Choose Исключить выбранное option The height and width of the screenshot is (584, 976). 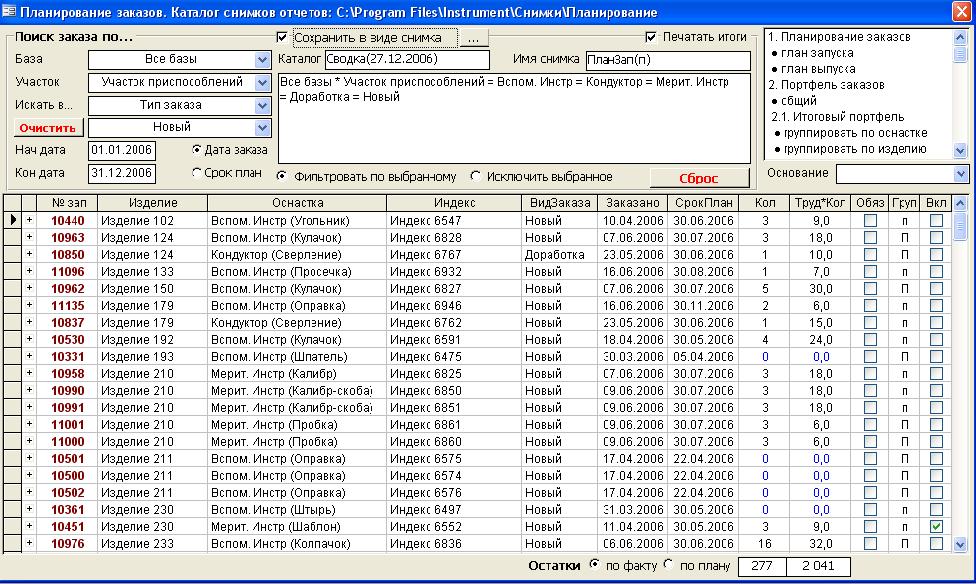(476, 176)
